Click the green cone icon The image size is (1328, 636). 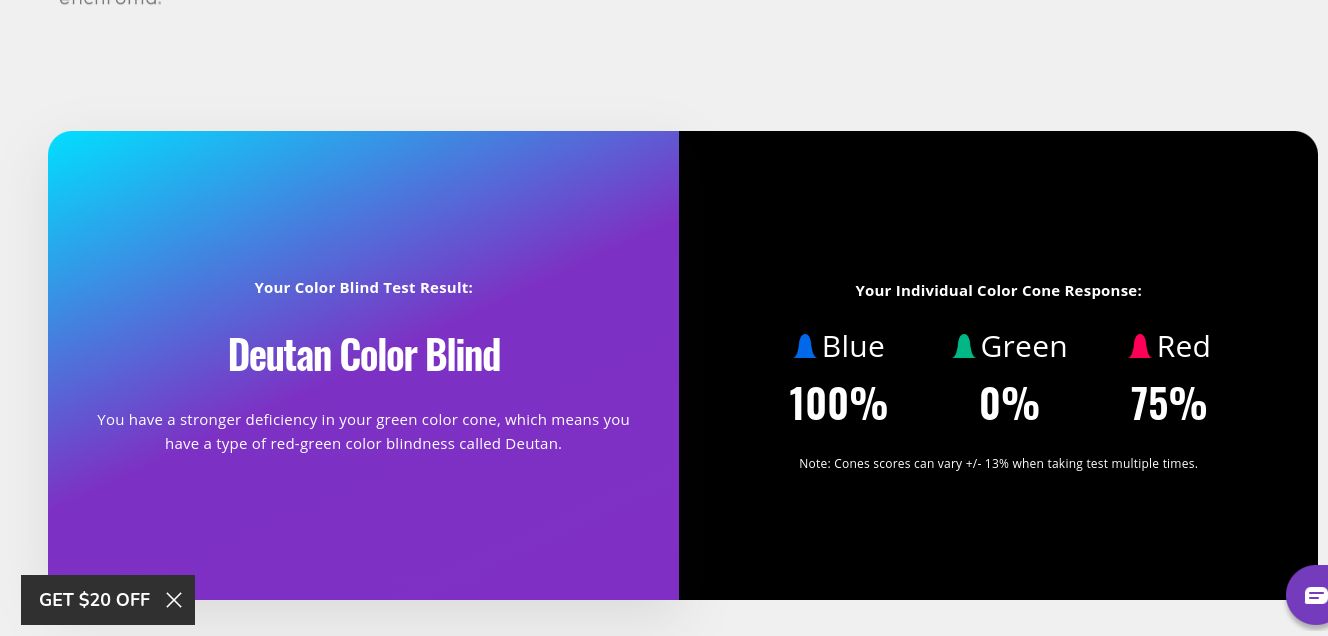[963, 346]
